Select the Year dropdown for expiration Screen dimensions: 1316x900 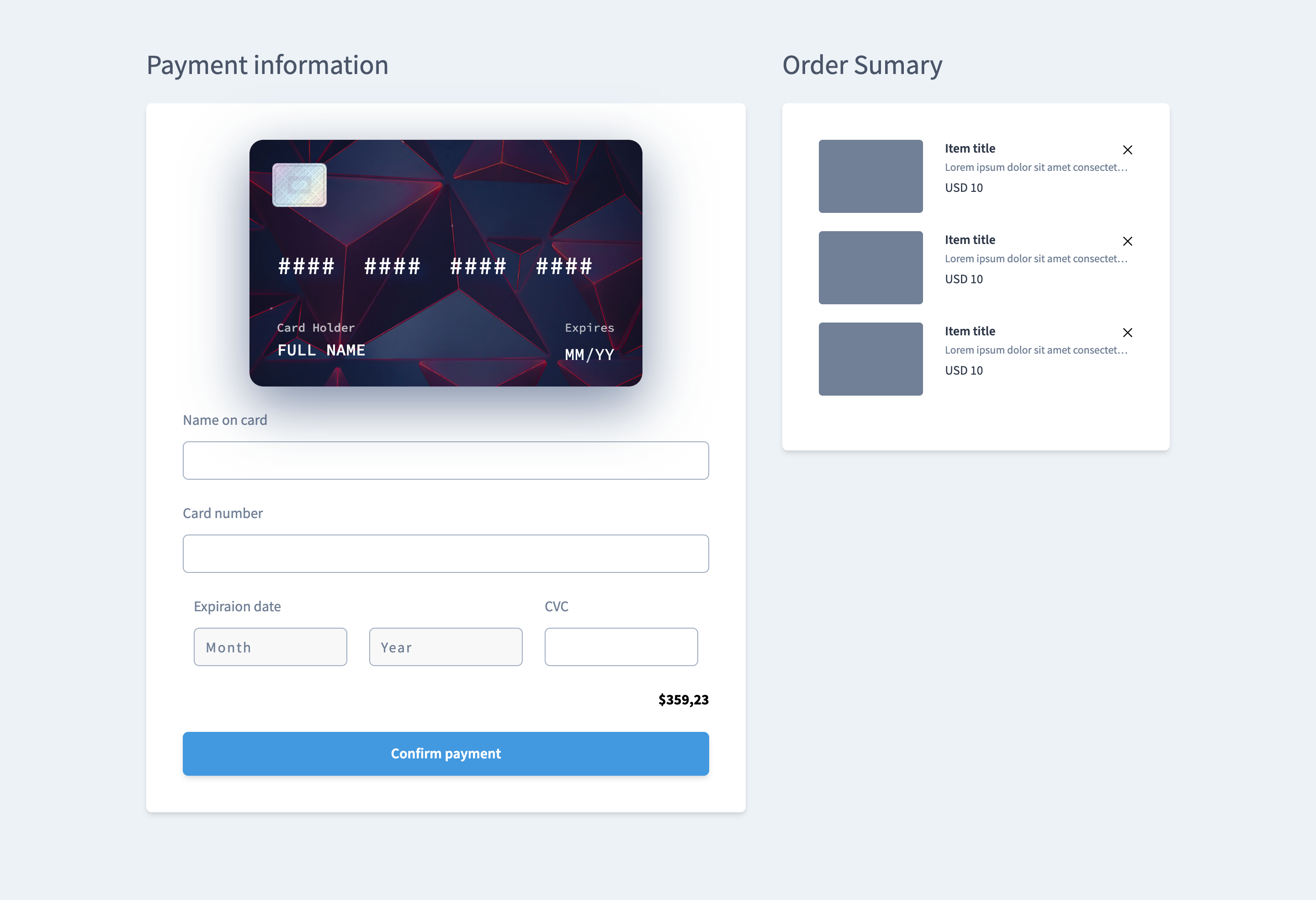pos(445,646)
